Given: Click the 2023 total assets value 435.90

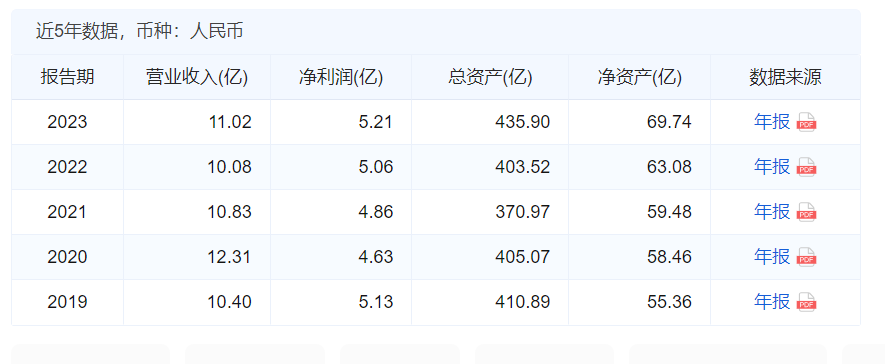Looking at the screenshot, I should click(523, 122).
